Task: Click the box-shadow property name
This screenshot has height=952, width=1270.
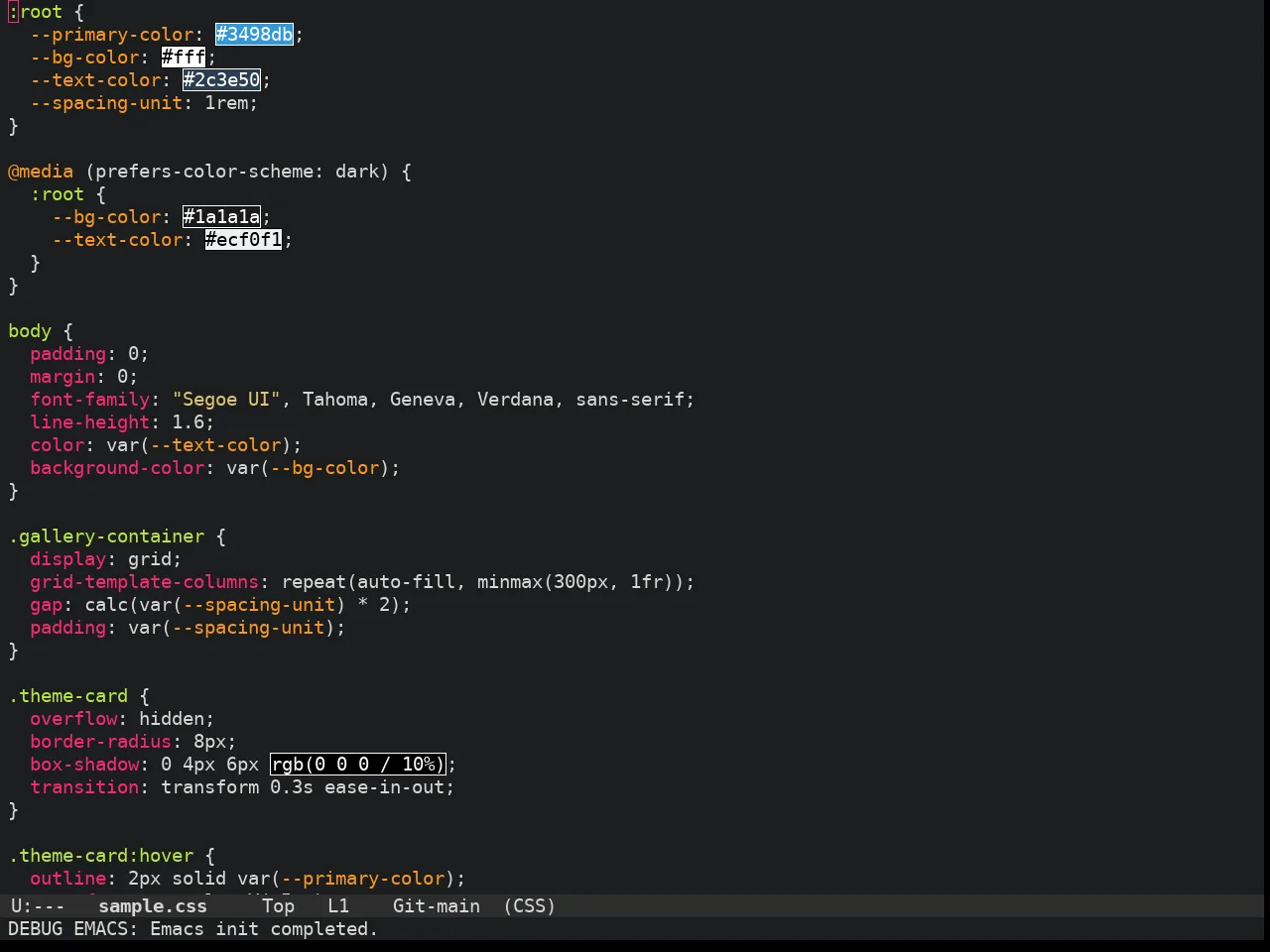Action: coord(84,765)
